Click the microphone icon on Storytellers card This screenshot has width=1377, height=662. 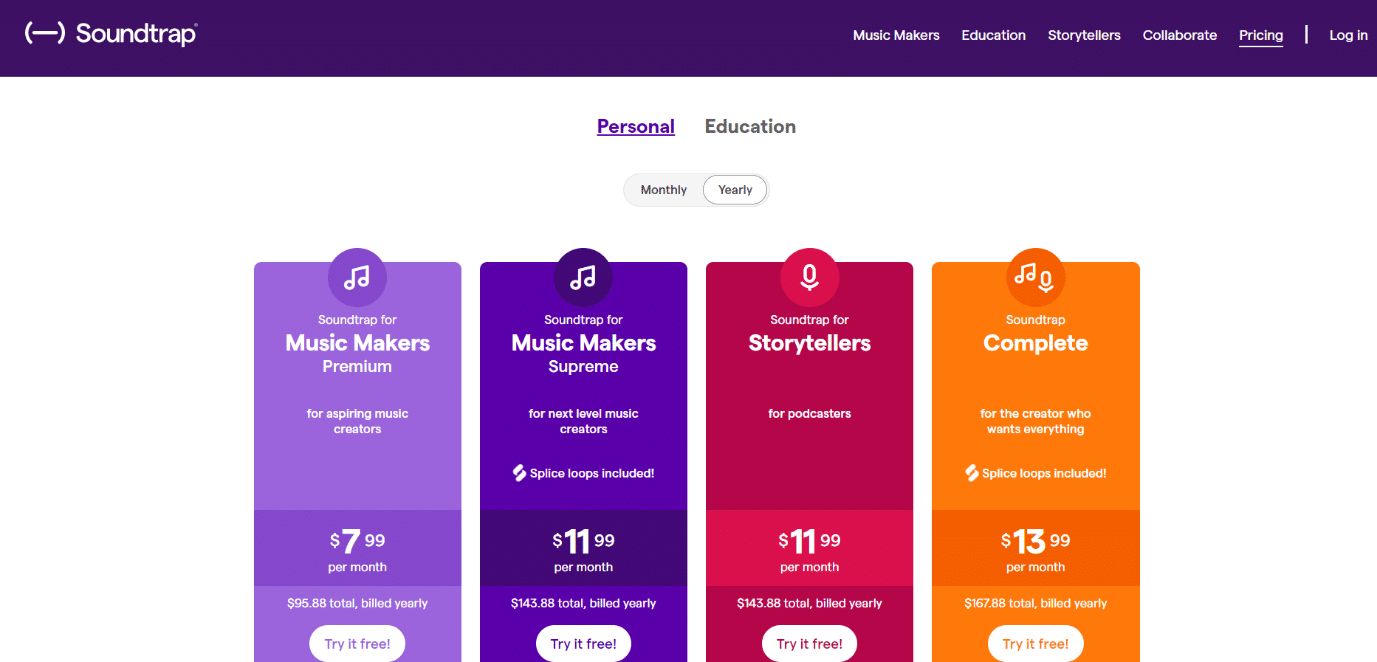(x=809, y=277)
